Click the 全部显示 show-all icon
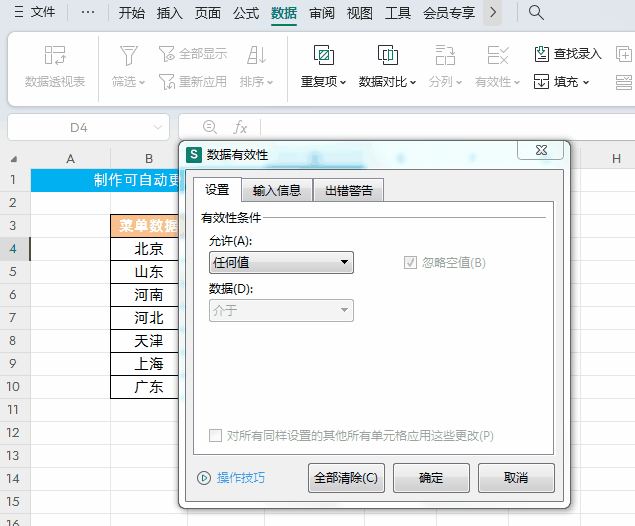This screenshot has width=635, height=526. pos(166,54)
